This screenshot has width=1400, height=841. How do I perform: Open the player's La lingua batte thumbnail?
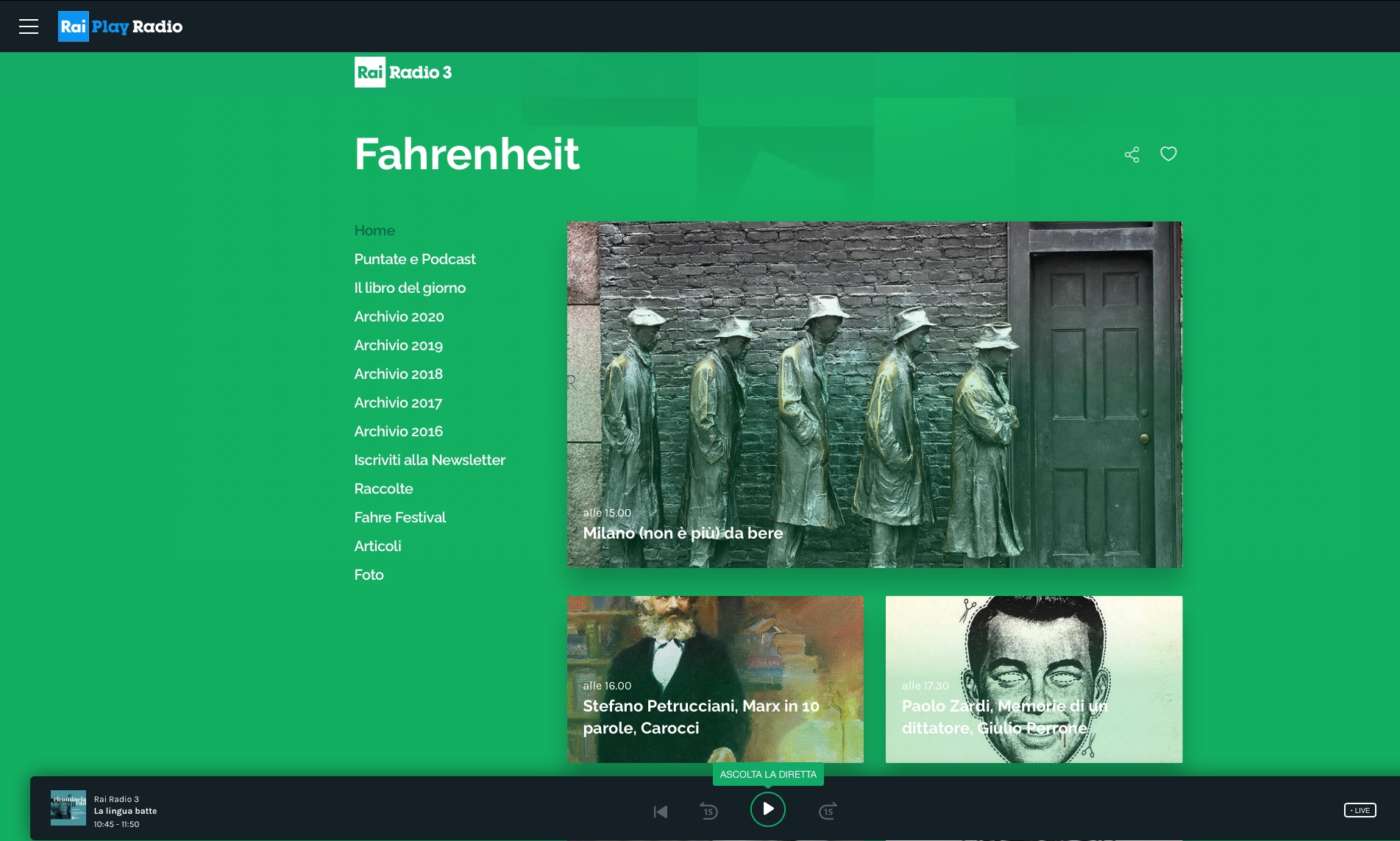[x=68, y=808]
